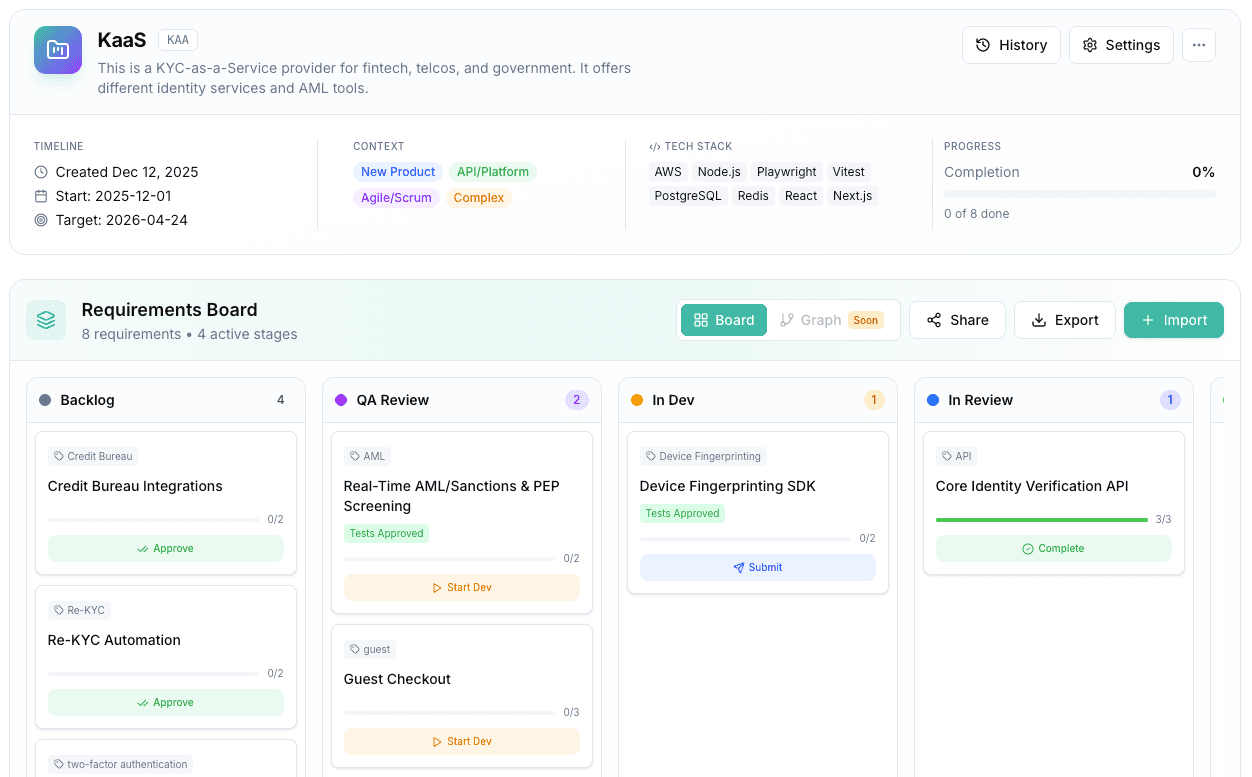Image resolution: width=1252 pixels, height=777 pixels.
Task: Mark Core Identity Verification API as Complete
Action: pyautogui.click(x=1054, y=548)
